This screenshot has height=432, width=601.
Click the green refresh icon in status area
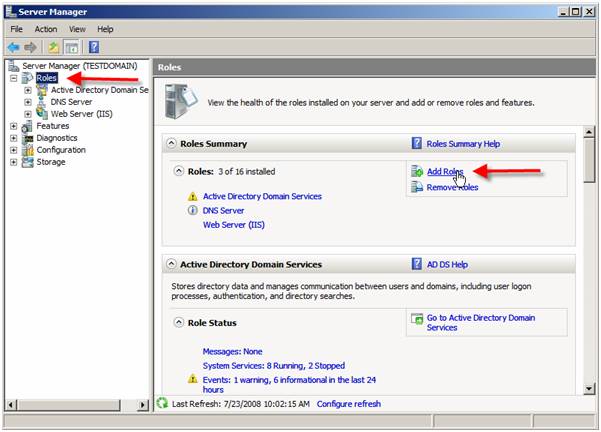tap(163, 403)
